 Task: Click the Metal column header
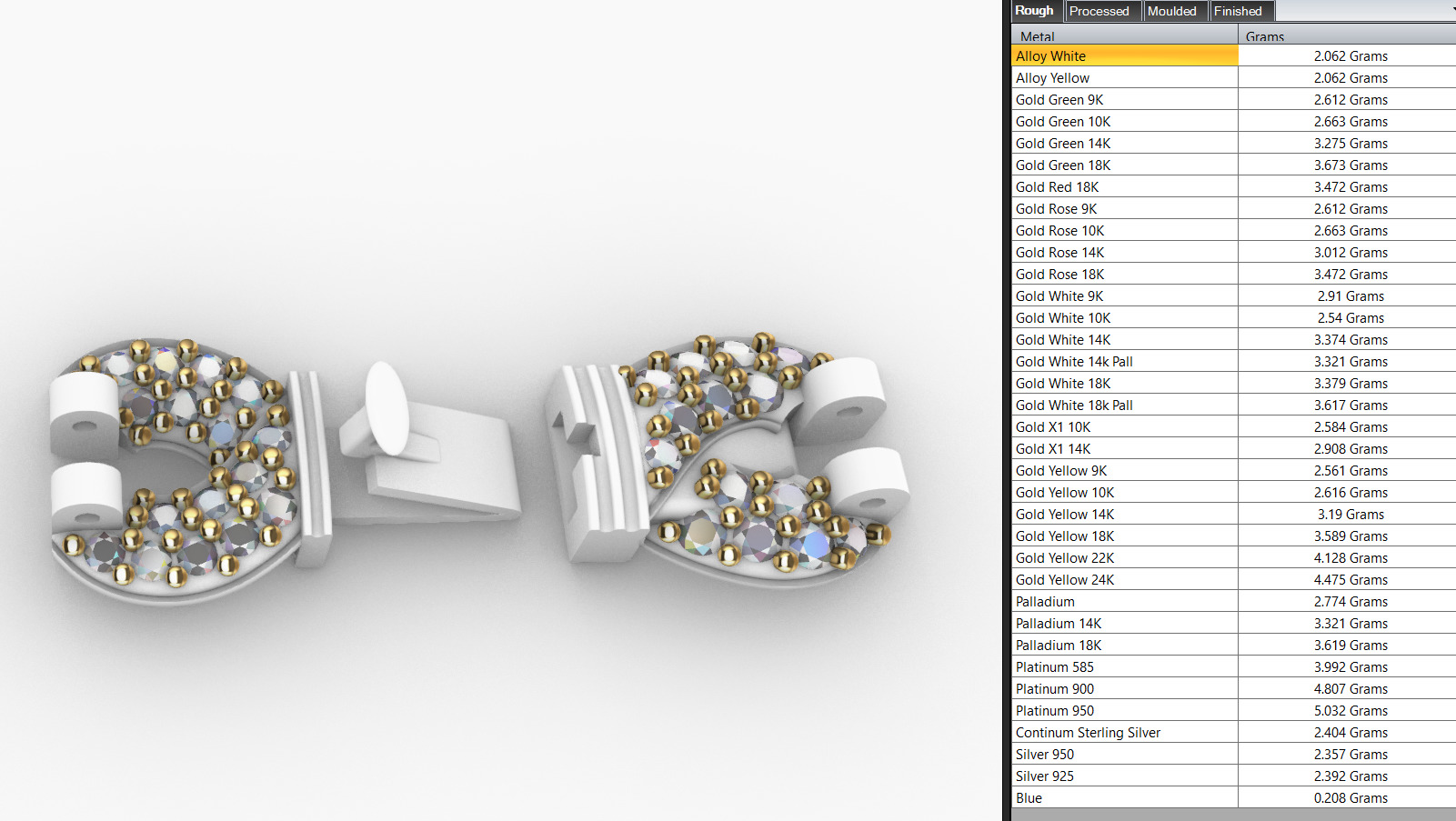(1124, 35)
